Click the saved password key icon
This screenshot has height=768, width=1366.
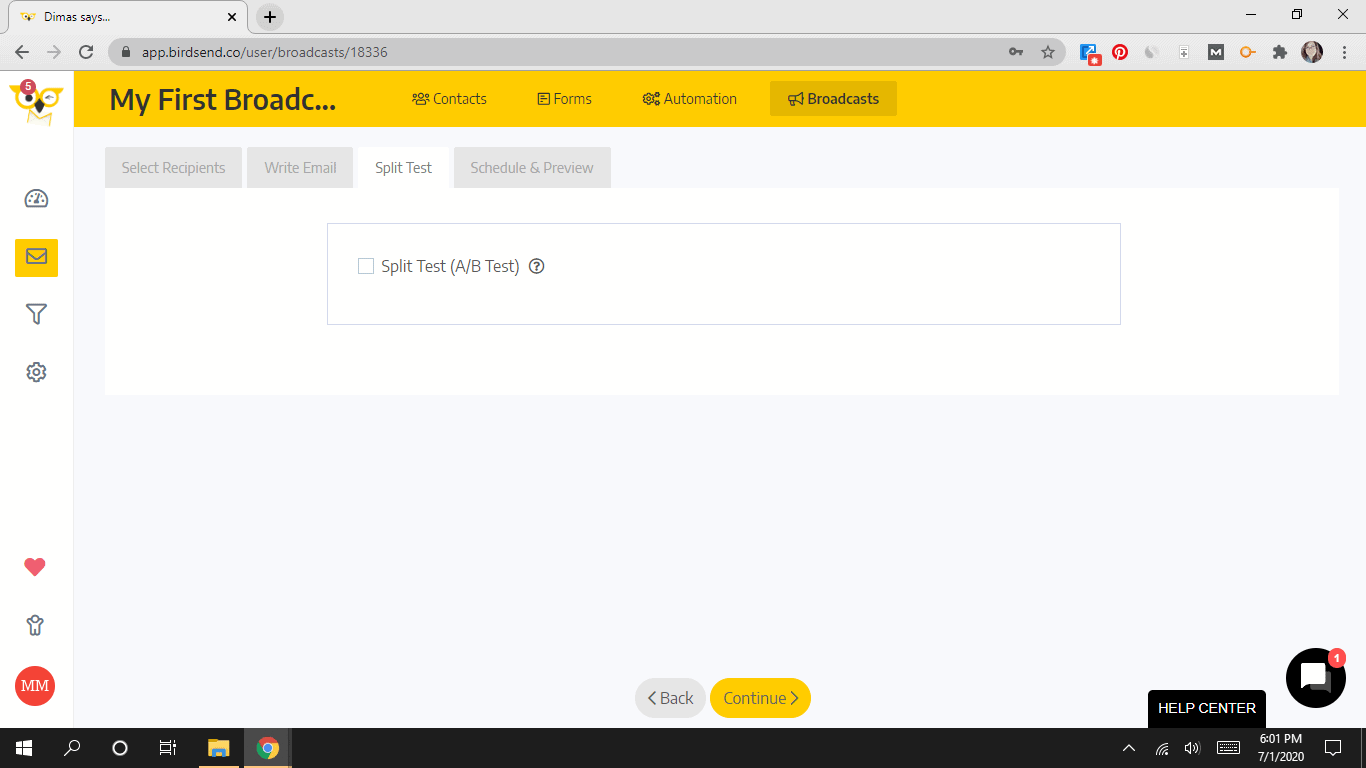(1016, 52)
